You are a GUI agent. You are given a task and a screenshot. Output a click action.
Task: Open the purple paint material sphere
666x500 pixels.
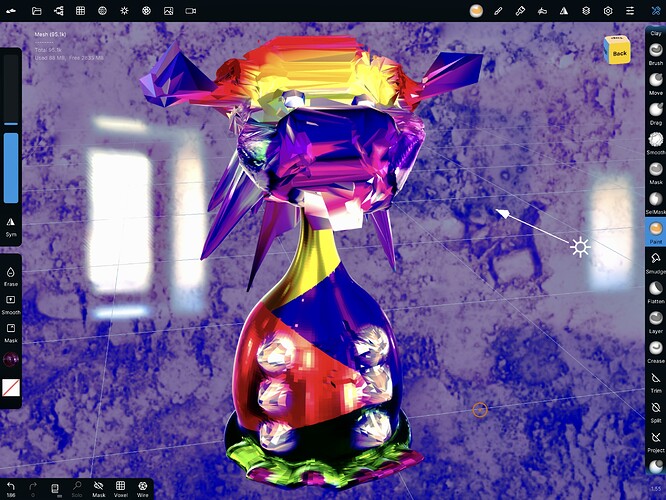coord(11,359)
